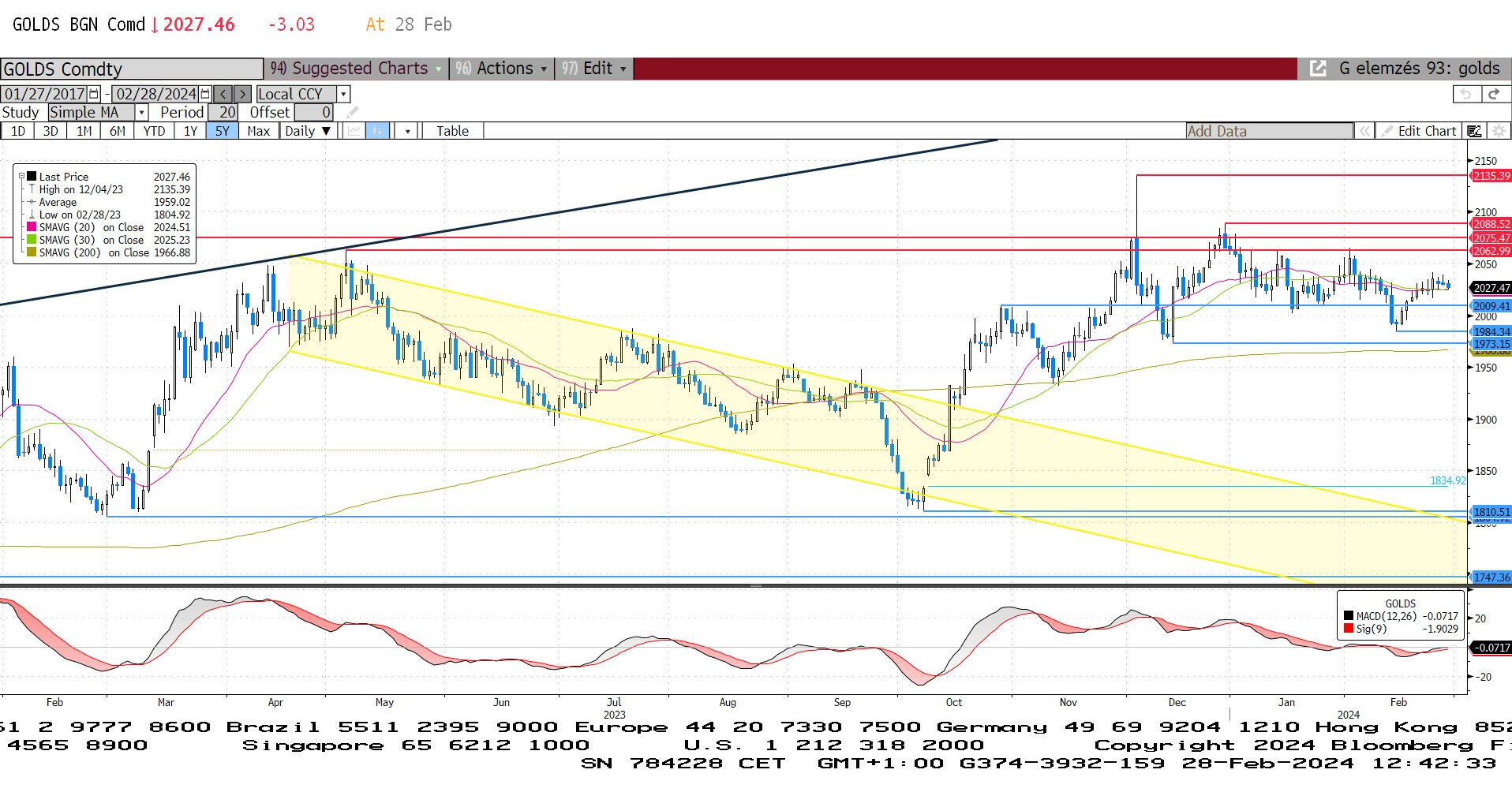The image size is (1512, 807).
Task: Open start date calendar picker
Action: (95, 94)
